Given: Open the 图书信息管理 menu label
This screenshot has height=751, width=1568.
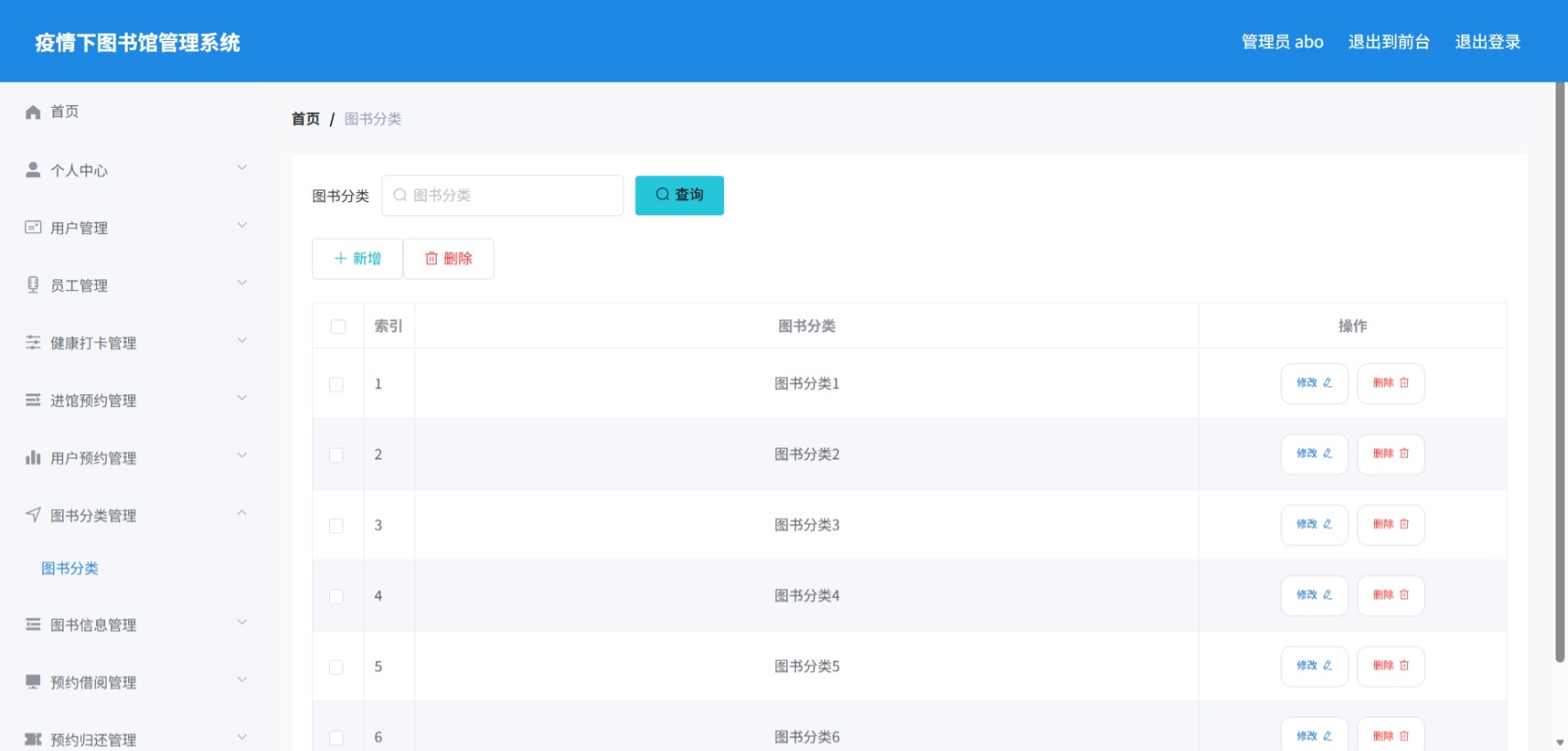Looking at the screenshot, I should click(93, 625).
